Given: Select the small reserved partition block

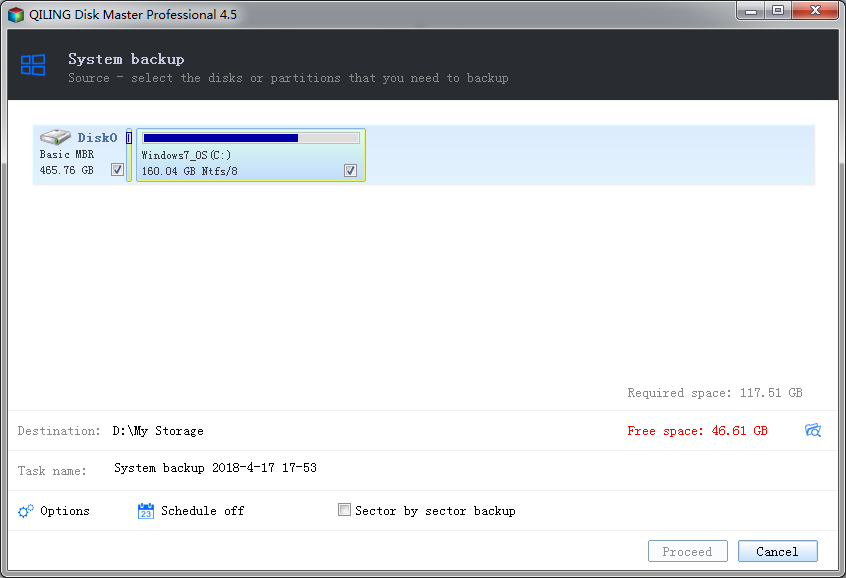Looking at the screenshot, I should pos(129,155).
